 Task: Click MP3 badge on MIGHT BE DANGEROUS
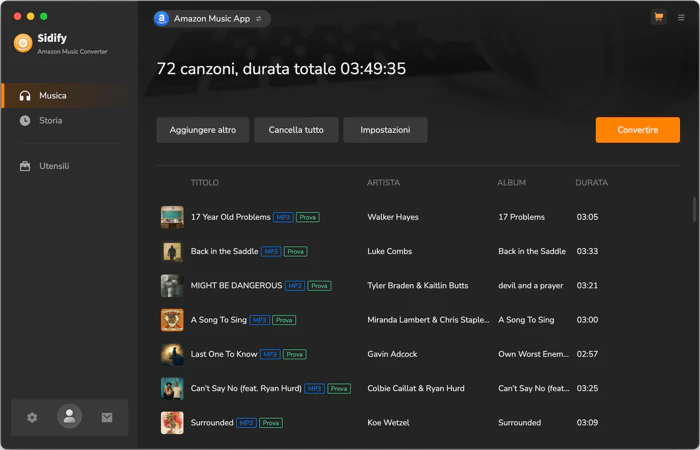[295, 286]
